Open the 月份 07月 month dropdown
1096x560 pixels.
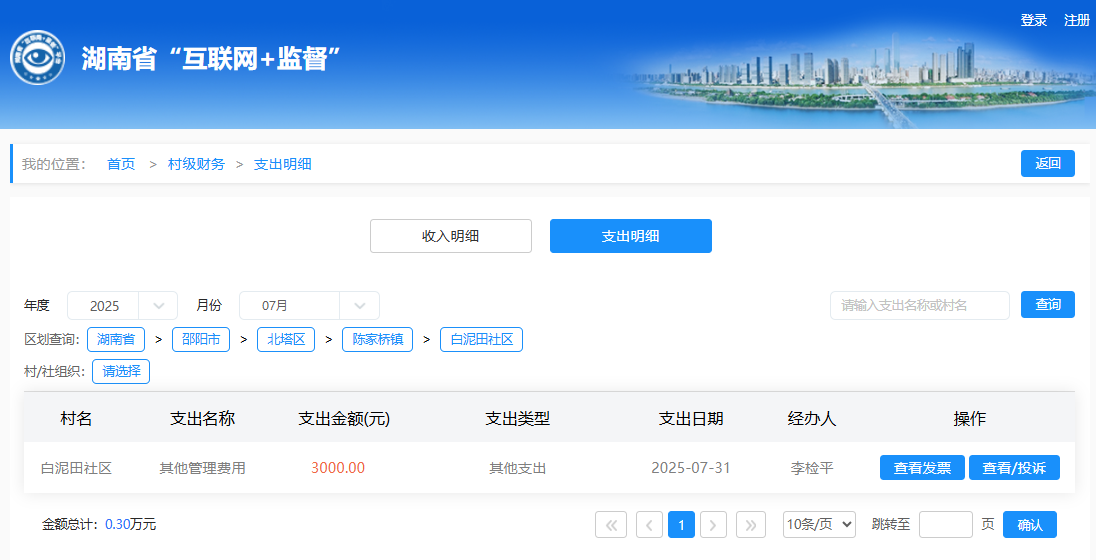pyautogui.click(x=309, y=306)
